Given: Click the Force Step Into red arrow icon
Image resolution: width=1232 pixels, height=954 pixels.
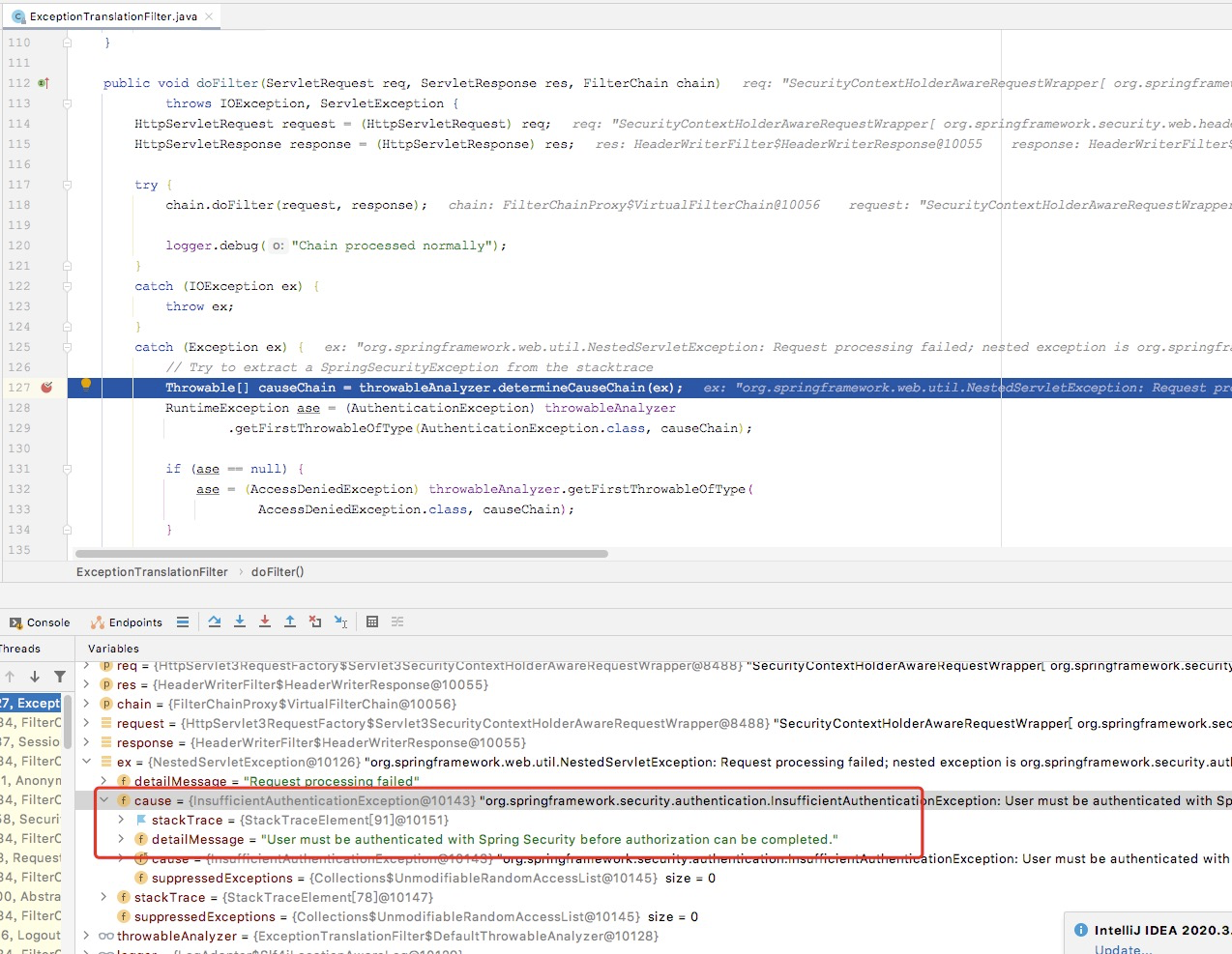Looking at the screenshot, I should (267, 622).
